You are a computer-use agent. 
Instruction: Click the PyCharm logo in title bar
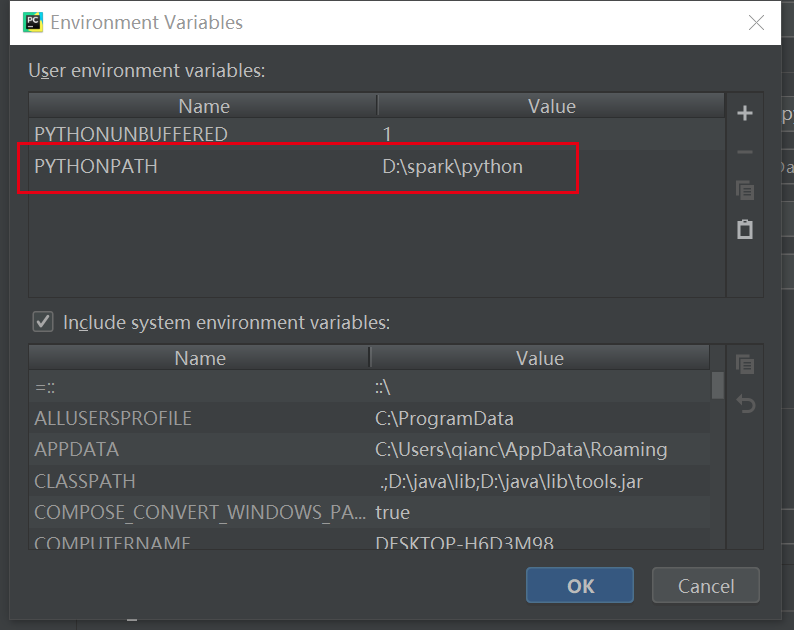point(33,23)
